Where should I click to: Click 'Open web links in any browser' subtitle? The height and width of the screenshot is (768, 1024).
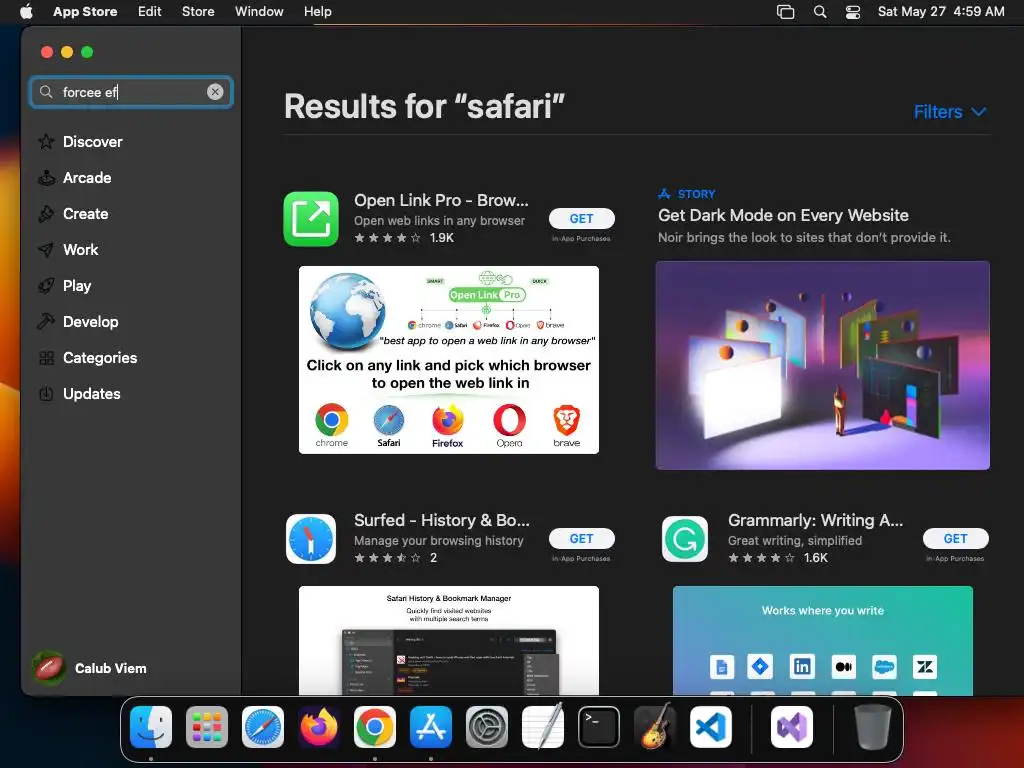tap(440, 221)
